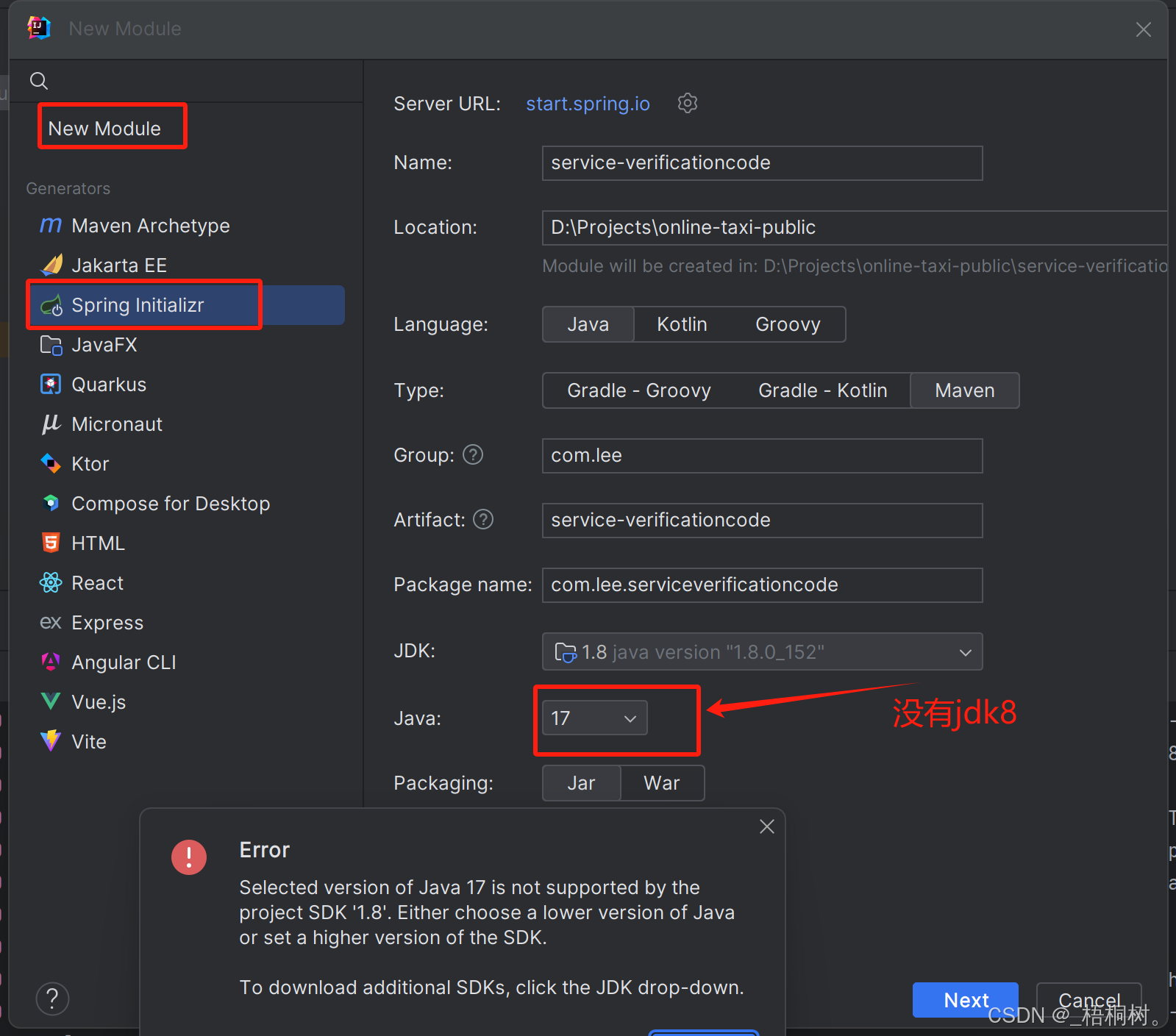Show help for Group field
Viewport: 1176px width, 1036px height.
coord(473,455)
